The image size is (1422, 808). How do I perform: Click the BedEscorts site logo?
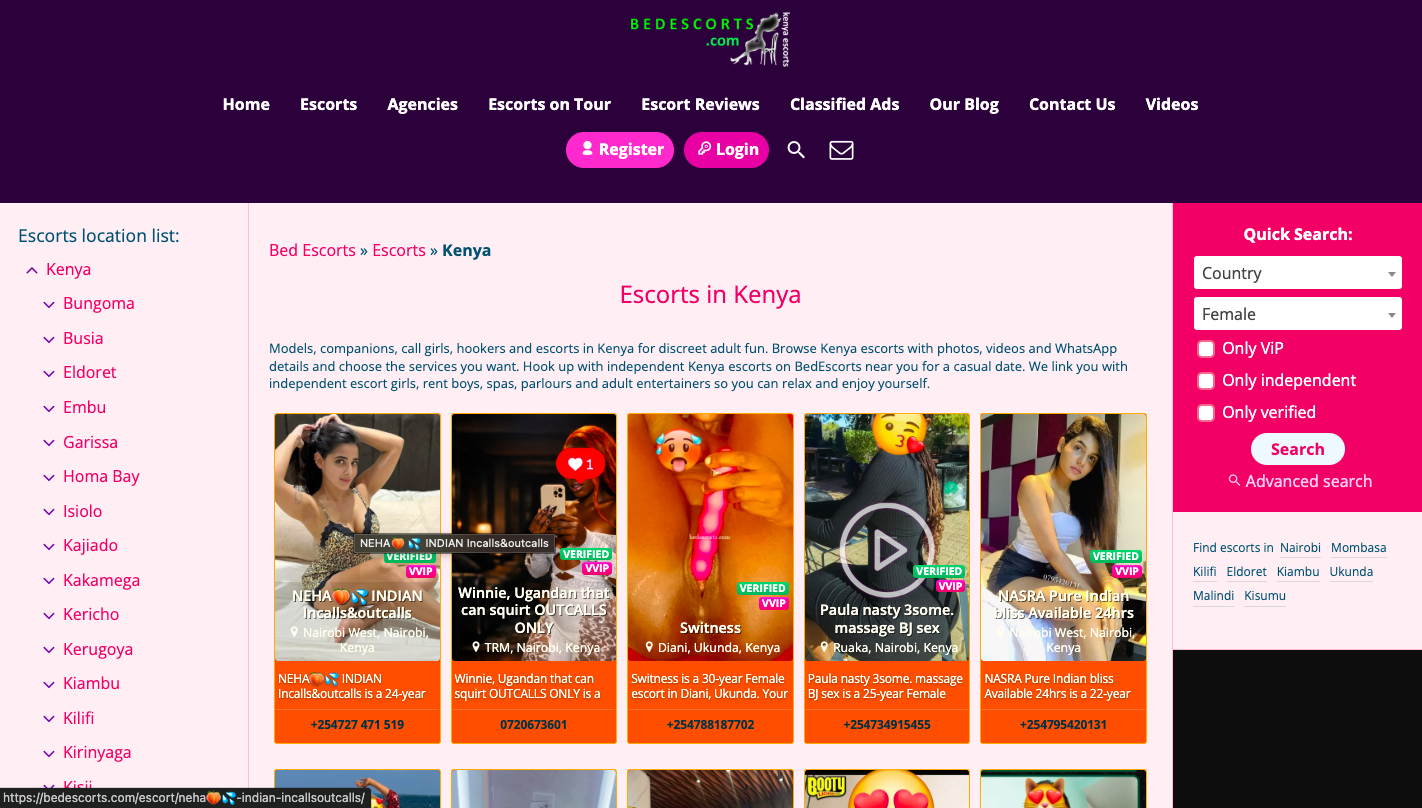tap(710, 40)
